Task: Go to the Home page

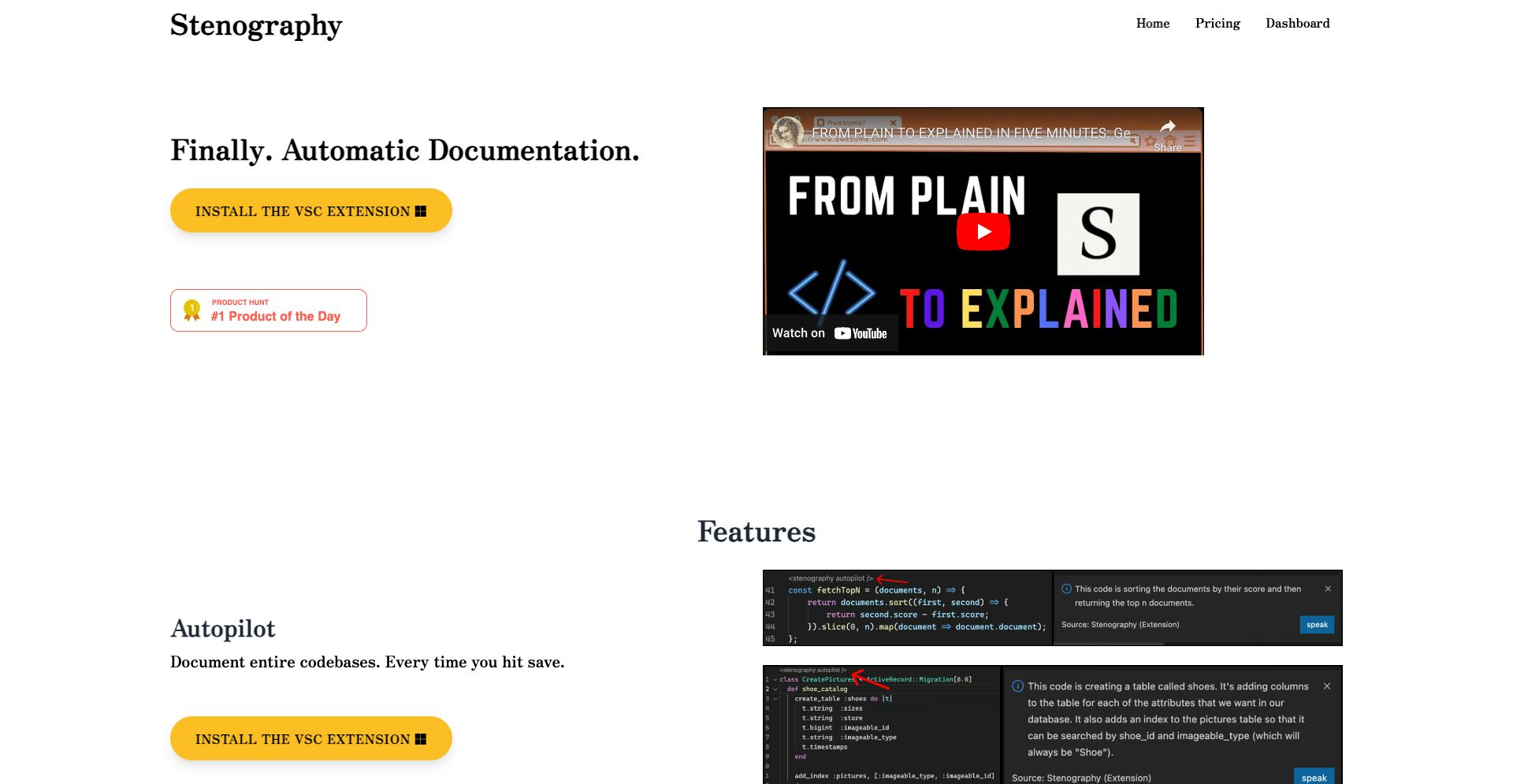Action: click(x=1152, y=24)
